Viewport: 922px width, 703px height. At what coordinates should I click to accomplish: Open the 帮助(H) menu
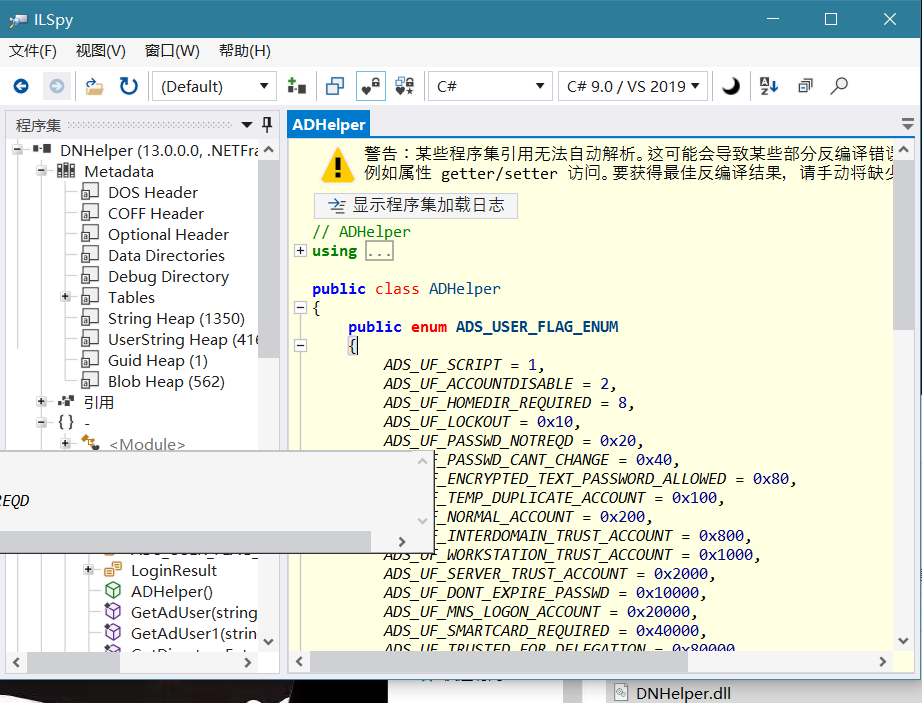coord(244,51)
